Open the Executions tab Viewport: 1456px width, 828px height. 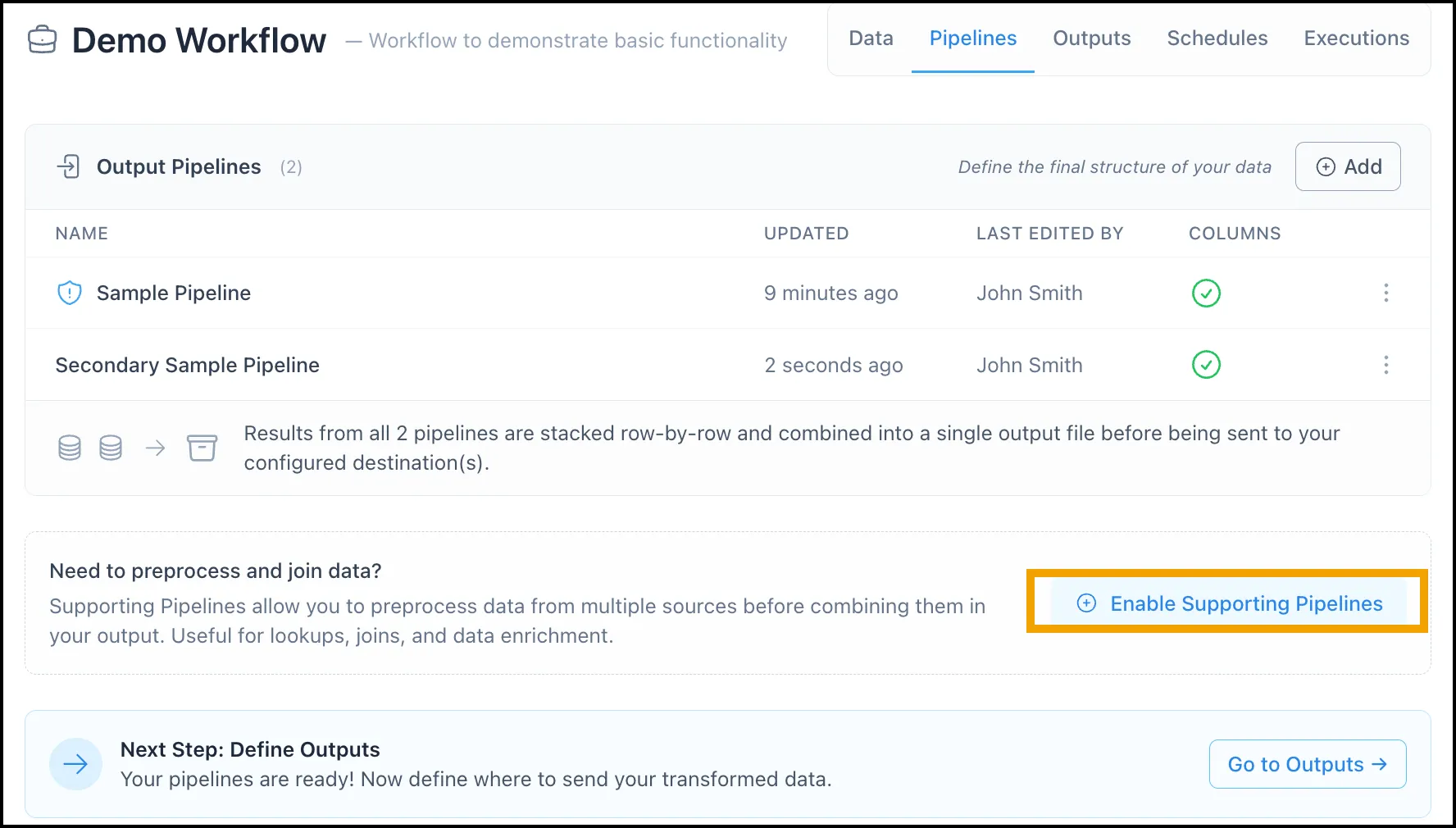(x=1356, y=39)
